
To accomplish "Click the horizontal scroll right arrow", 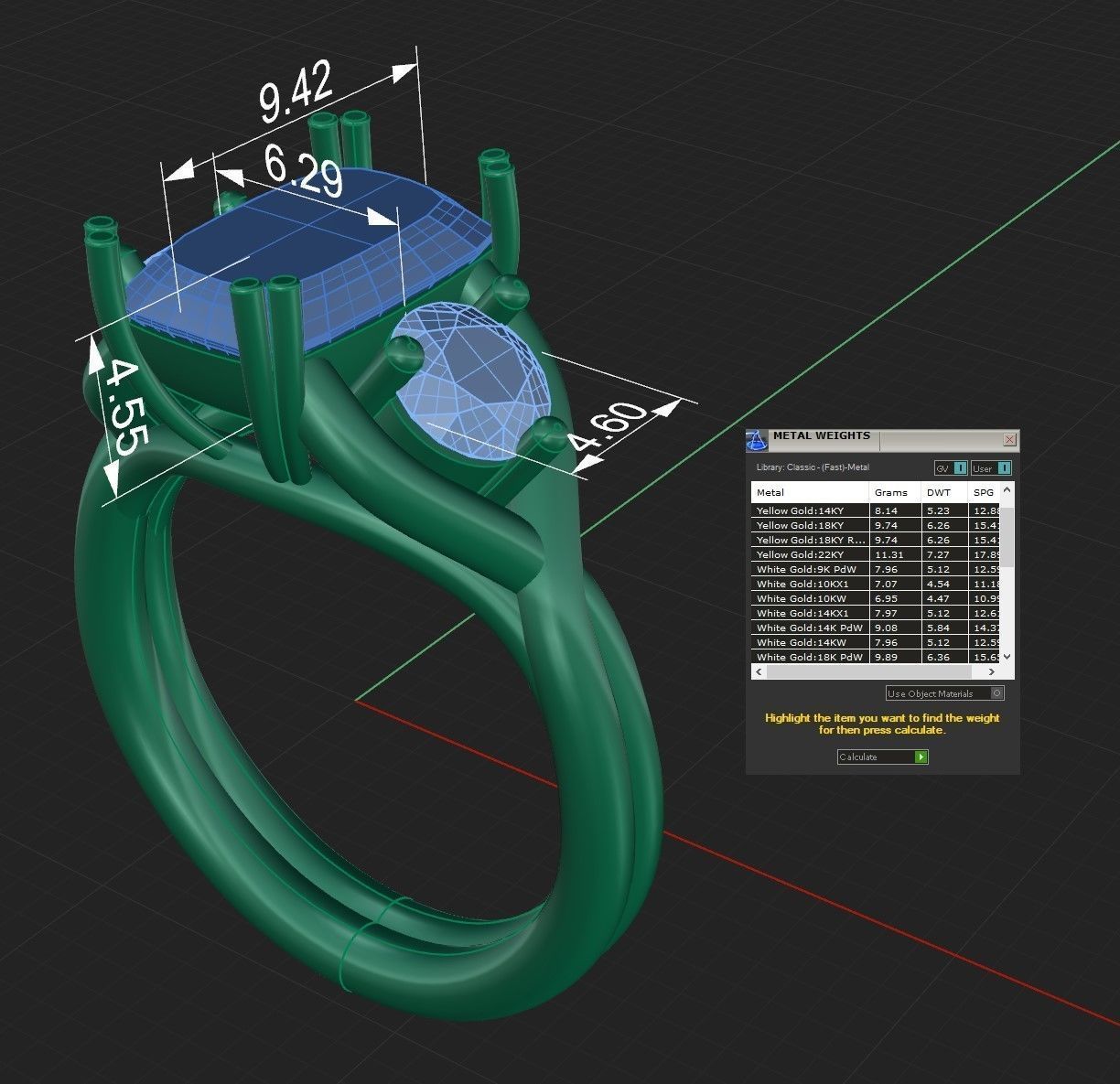I will pyautogui.click(x=994, y=671).
